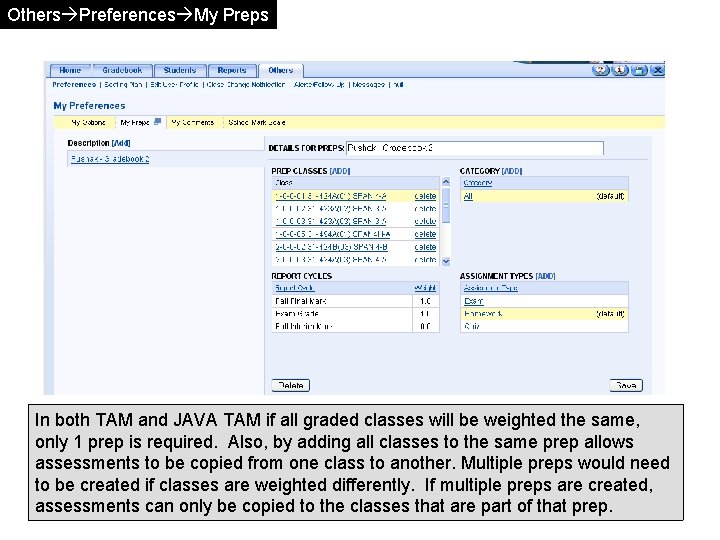Click the Details for Preps name field
The image size is (720, 540).
(x=475, y=148)
